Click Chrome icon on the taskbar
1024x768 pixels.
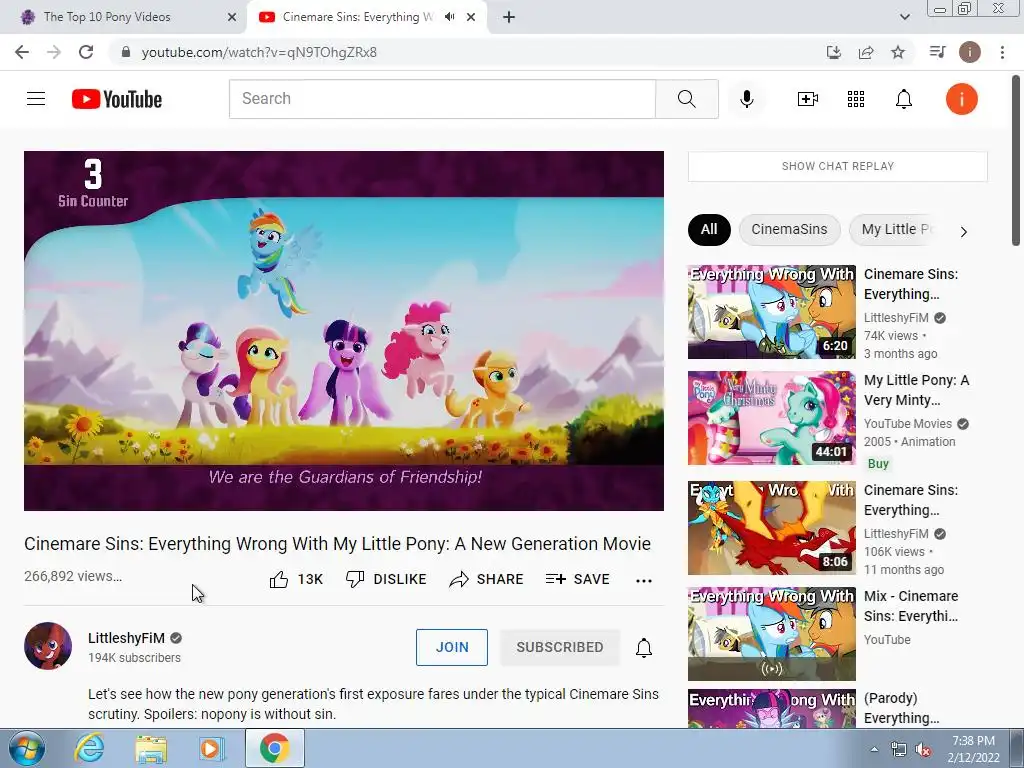pos(274,748)
